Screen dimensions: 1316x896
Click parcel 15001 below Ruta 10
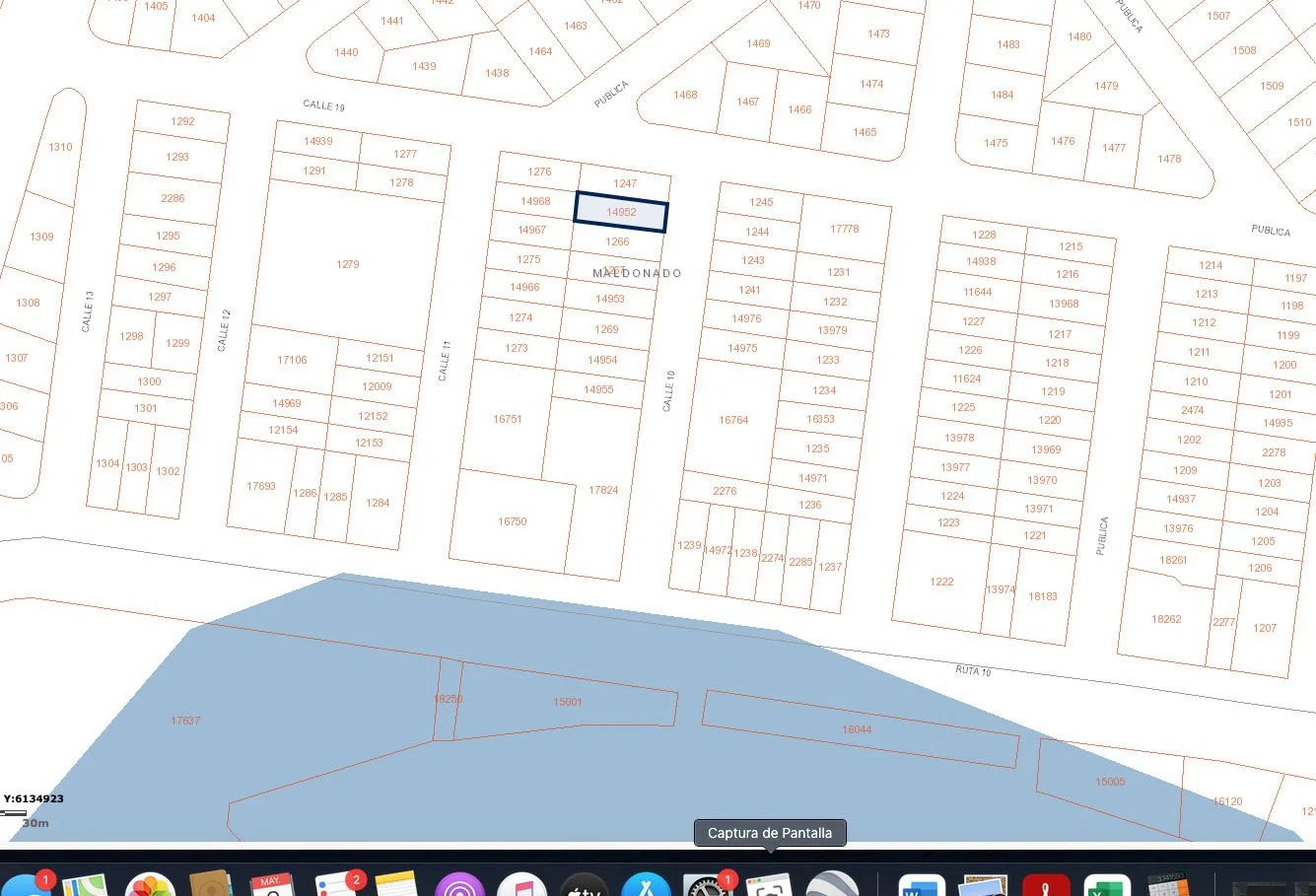[x=567, y=702]
